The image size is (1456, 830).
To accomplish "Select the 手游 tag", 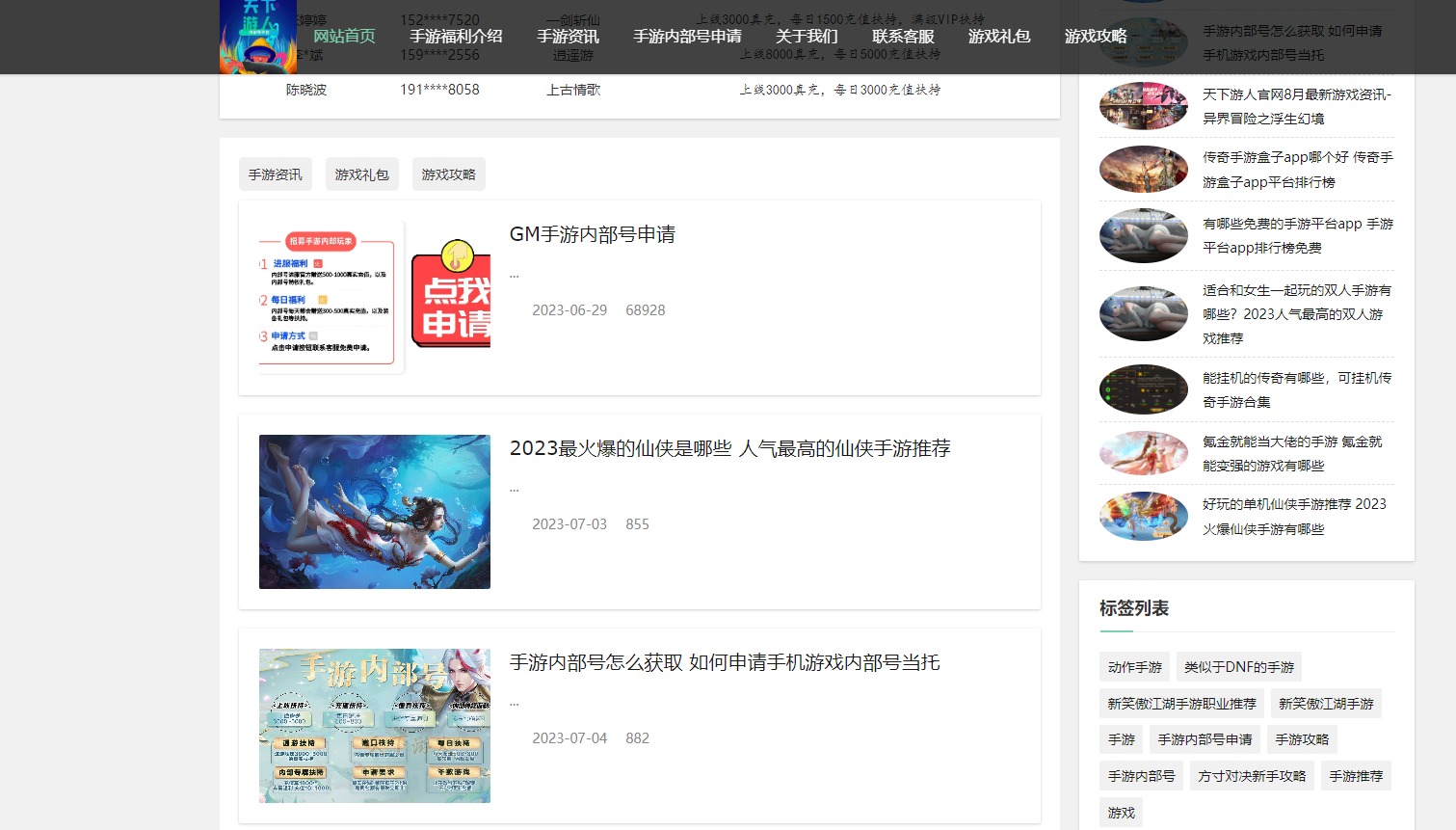I will 1122,739.
